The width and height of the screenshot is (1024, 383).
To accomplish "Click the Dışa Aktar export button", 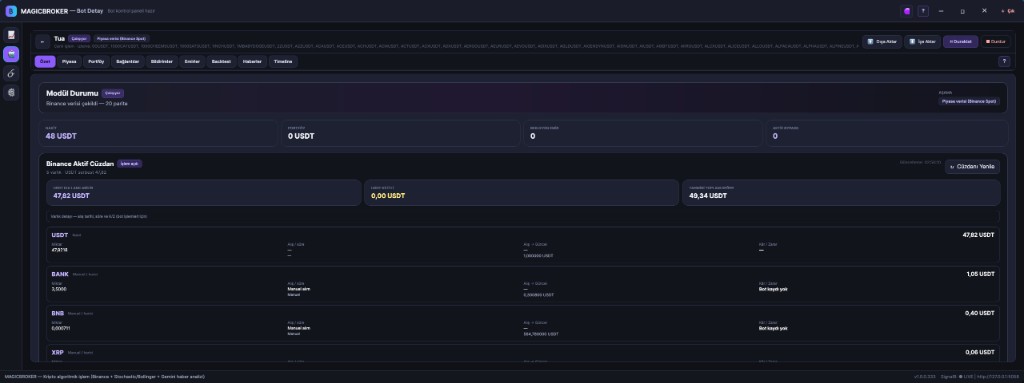I will pos(882,41).
